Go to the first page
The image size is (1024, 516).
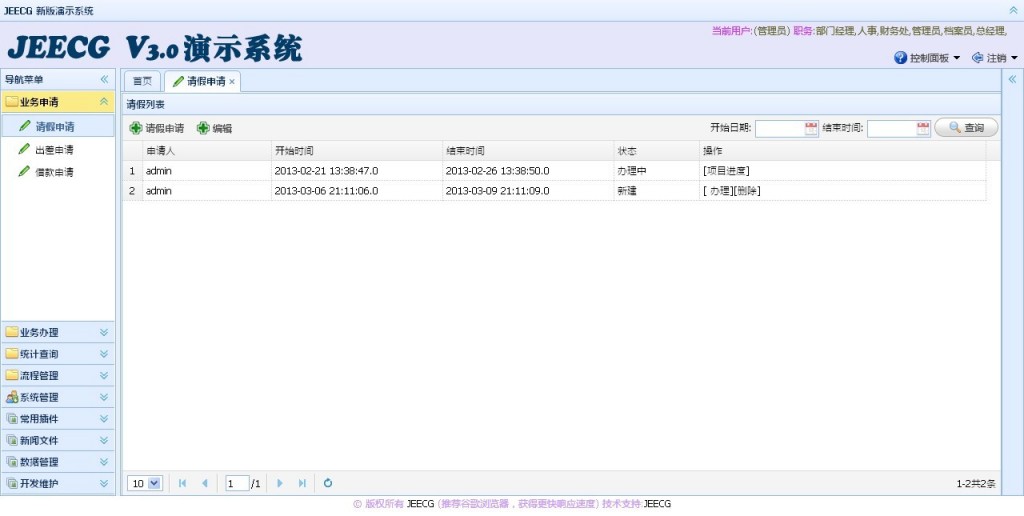coord(182,483)
